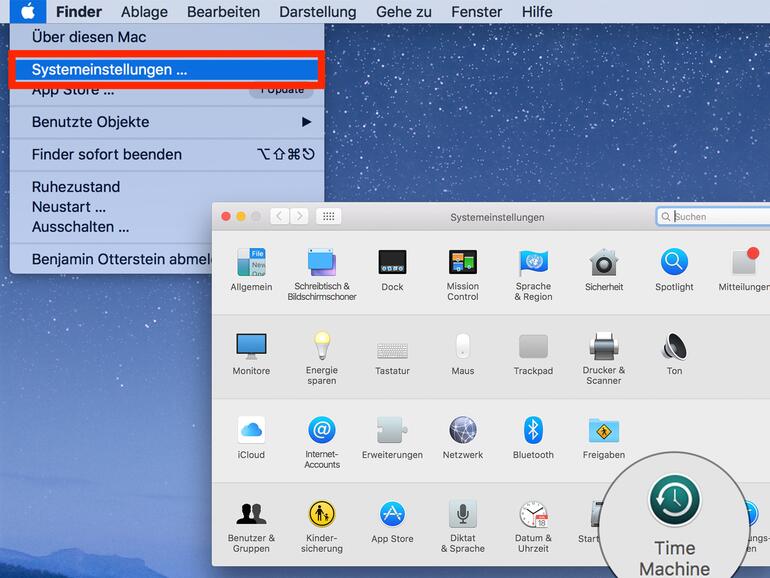Open Diktat & Sprache settings
This screenshot has width=770, height=578.
point(463,526)
